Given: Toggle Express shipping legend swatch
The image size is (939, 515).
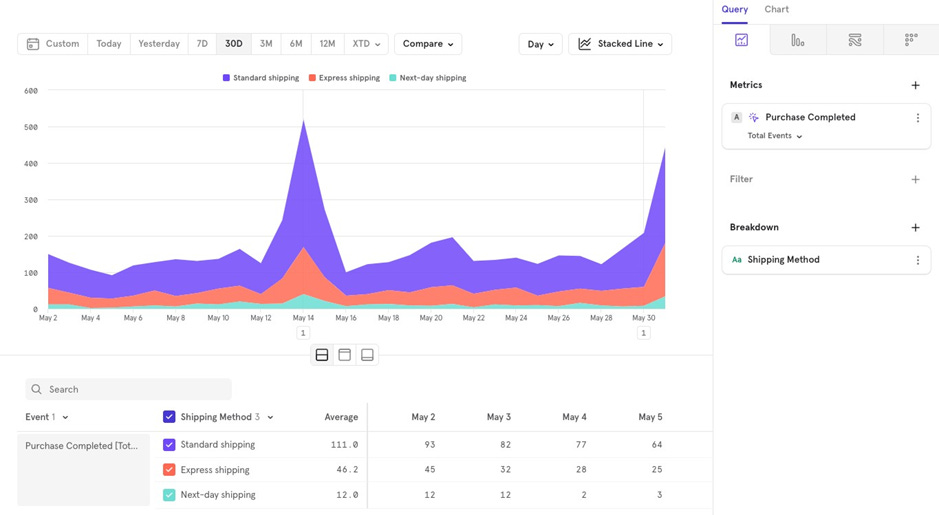Looking at the screenshot, I should tap(312, 78).
